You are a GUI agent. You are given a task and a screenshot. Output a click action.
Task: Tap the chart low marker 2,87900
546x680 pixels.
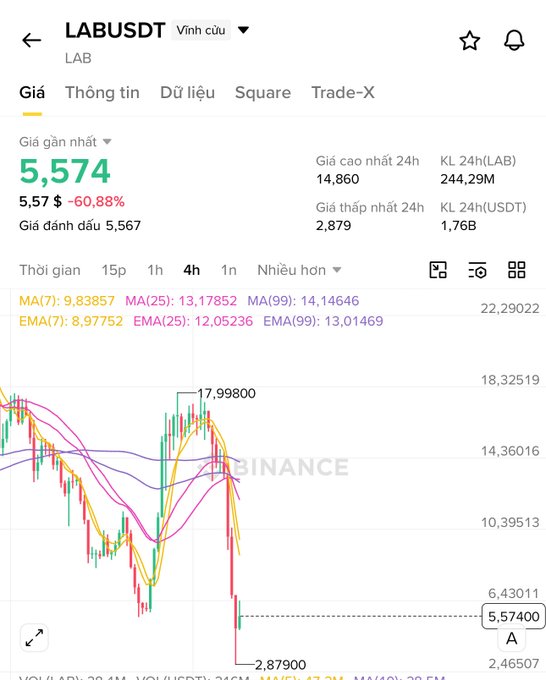281,664
